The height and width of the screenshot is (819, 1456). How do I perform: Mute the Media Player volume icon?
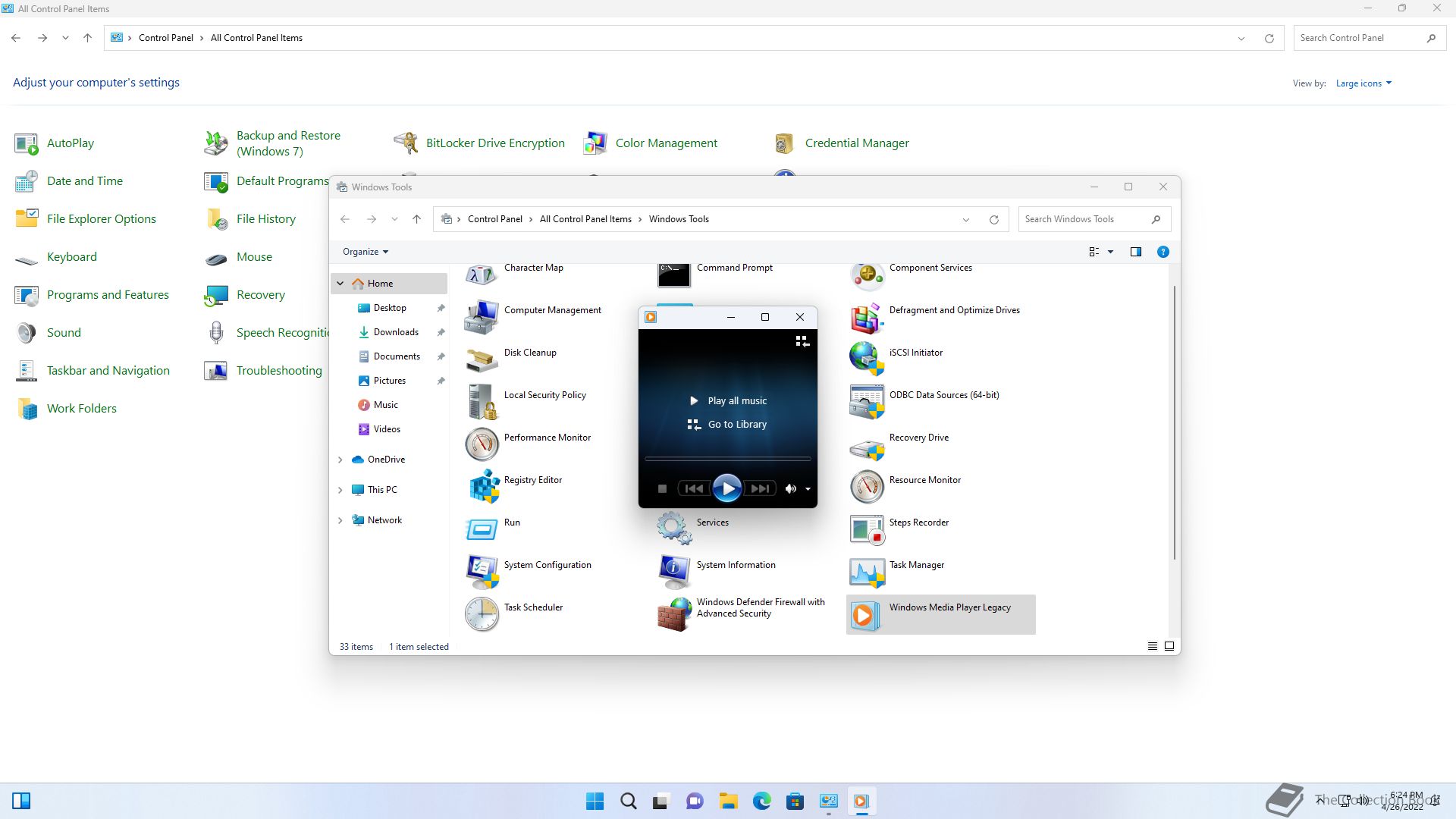pyautogui.click(x=790, y=489)
